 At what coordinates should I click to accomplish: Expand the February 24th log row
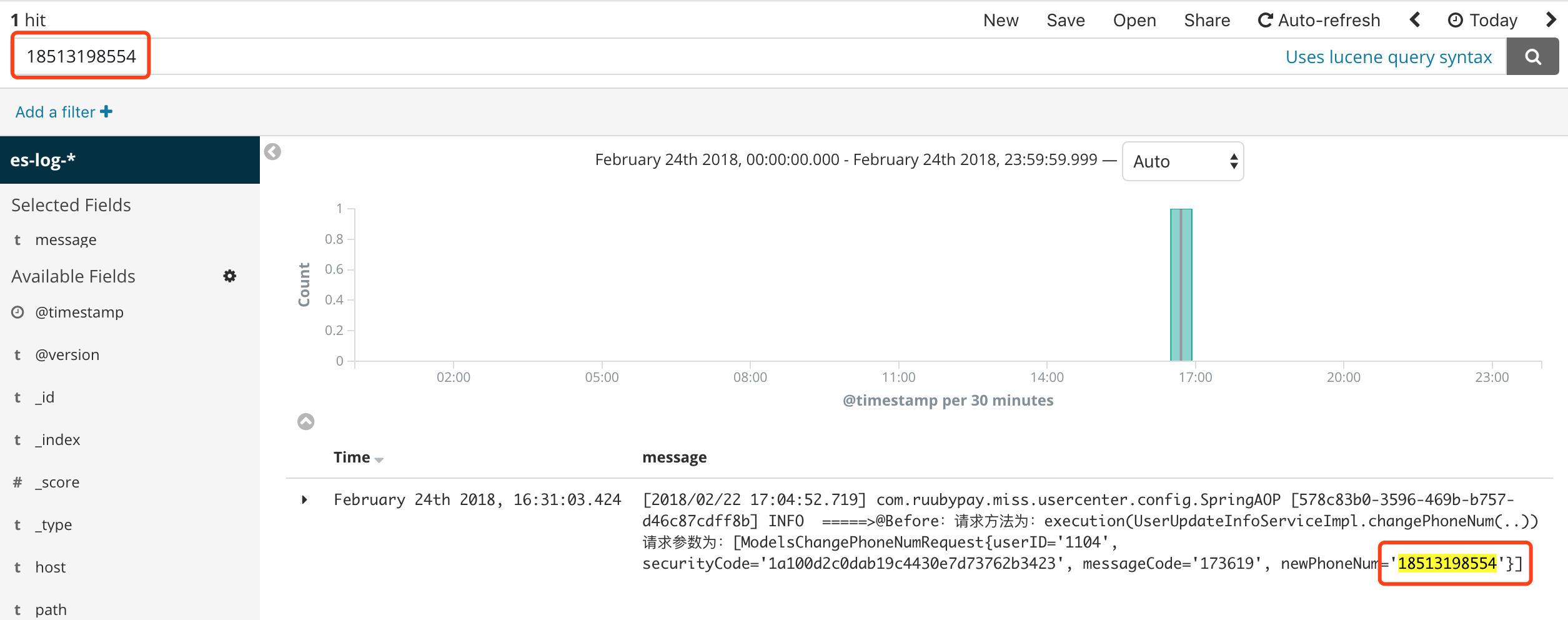(x=304, y=499)
